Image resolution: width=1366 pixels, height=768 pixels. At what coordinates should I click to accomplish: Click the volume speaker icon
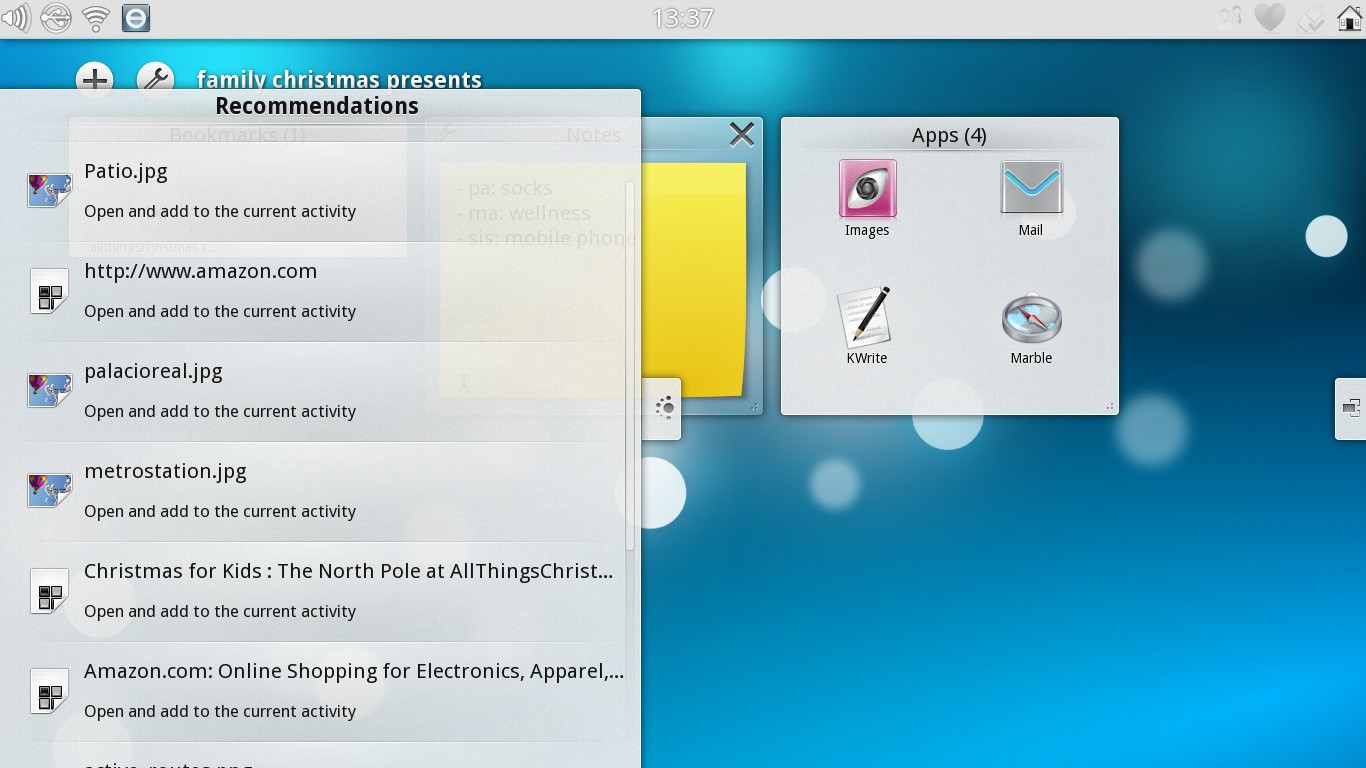tap(16, 18)
